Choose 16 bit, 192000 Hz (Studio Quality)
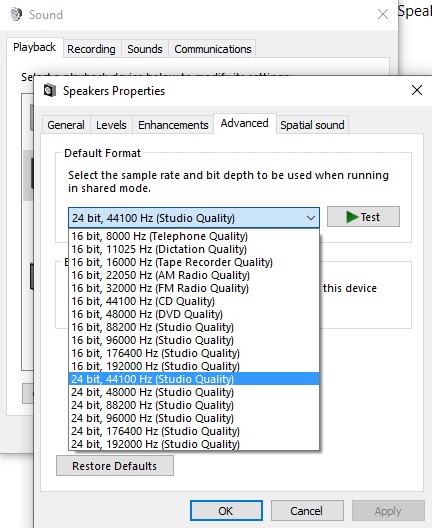432x528 pixels. pyautogui.click(x=194, y=366)
